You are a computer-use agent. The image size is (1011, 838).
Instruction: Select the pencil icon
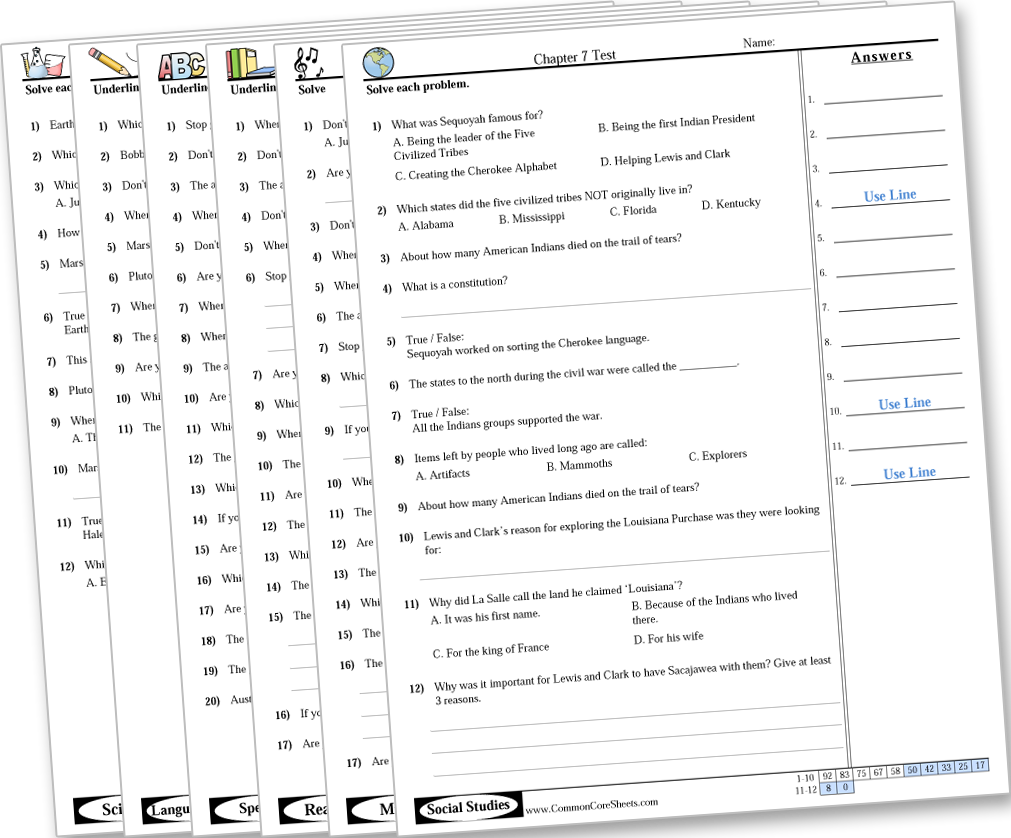click(109, 64)
